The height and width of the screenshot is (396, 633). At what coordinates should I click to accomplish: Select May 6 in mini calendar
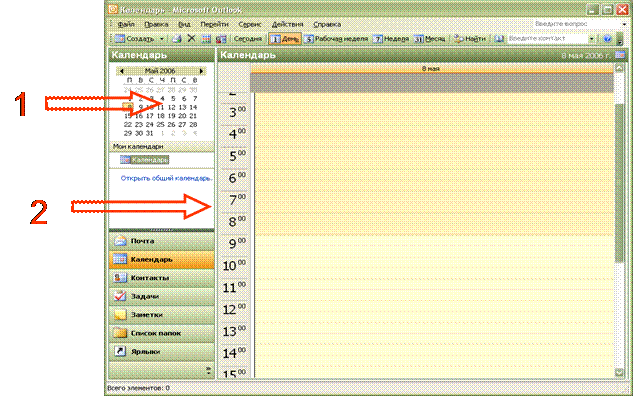coord(184,98)
